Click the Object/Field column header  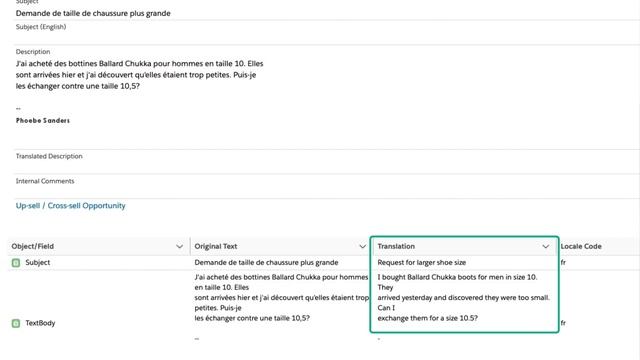tap(98, 247)
